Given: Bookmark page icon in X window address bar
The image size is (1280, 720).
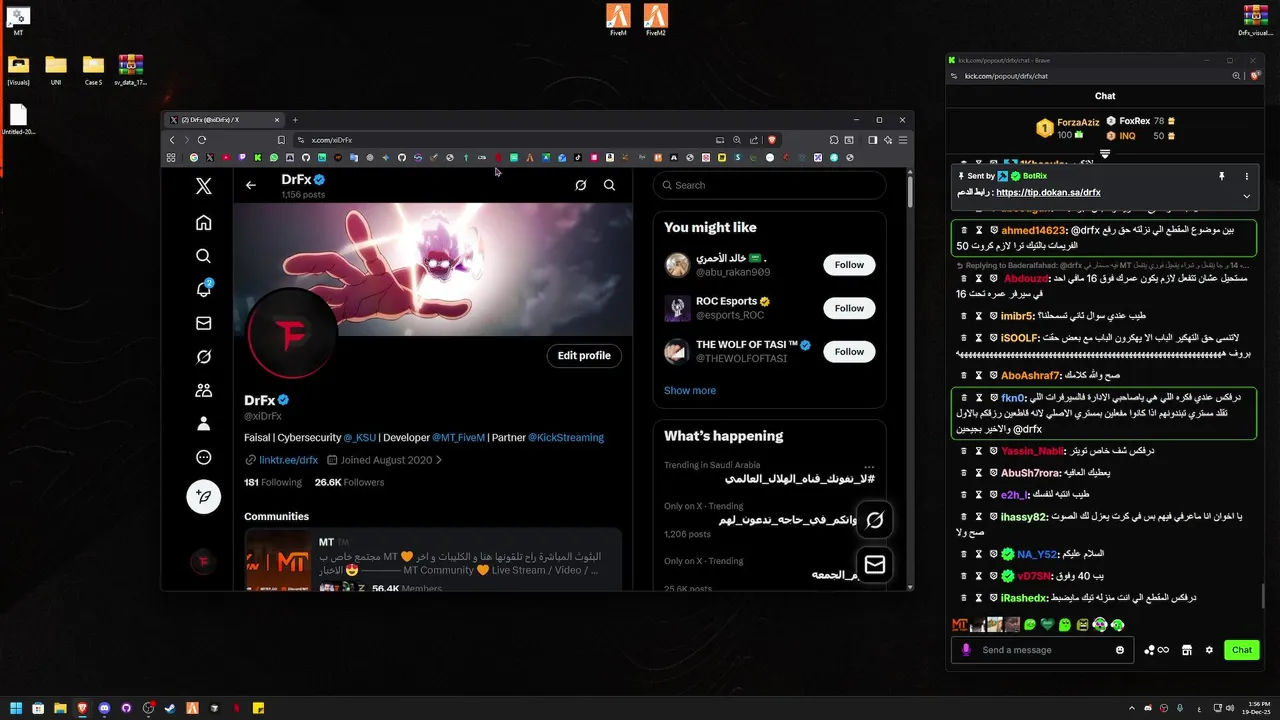Looking at the screenshot, I should pos(281,140).
